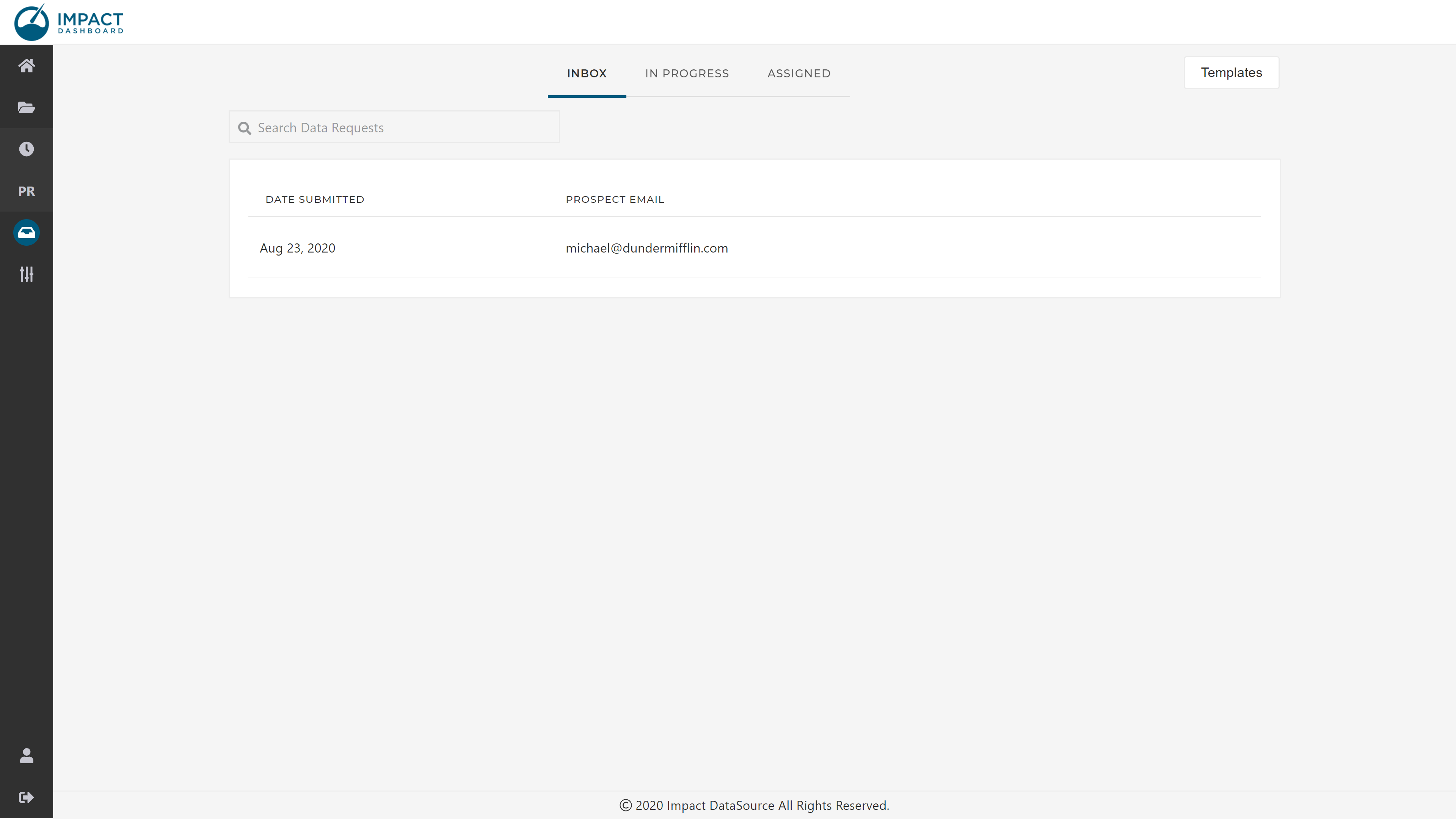1456x819 pixels.
Task: Click the search magnifier icon
Action: point(245,128)
